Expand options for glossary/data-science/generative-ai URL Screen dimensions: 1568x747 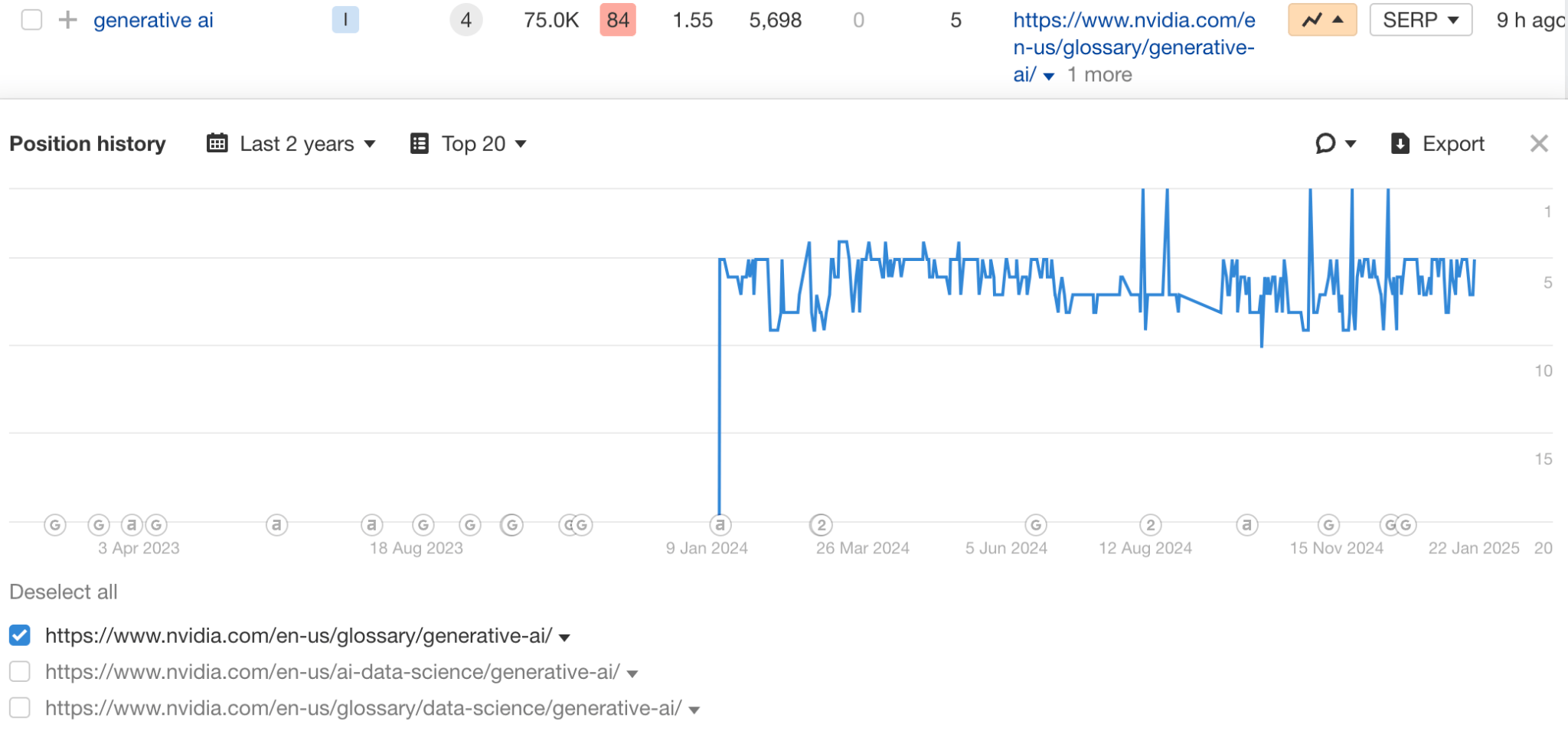(694, 709)
